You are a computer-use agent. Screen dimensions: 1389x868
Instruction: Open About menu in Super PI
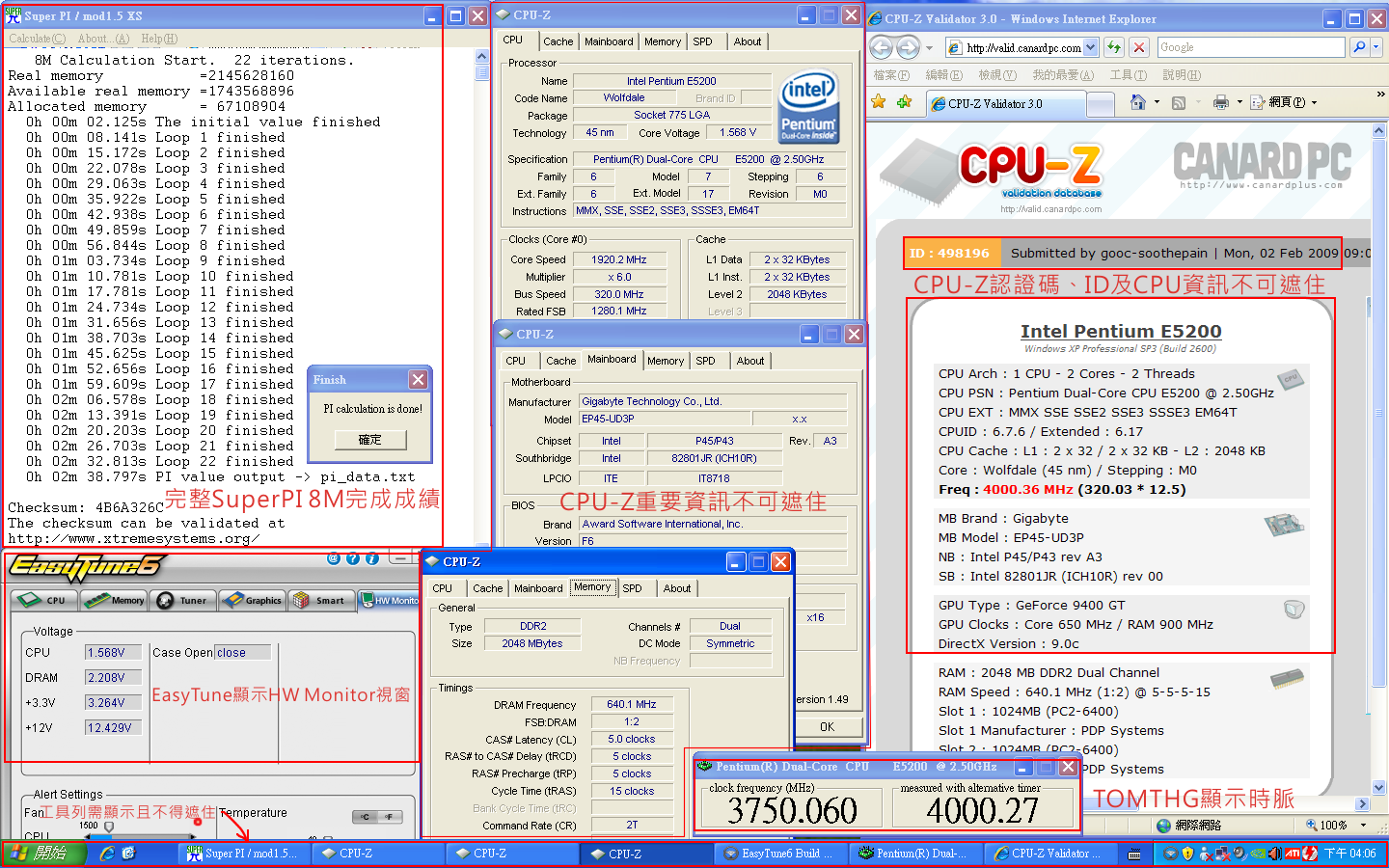click(x=103, y=39)
